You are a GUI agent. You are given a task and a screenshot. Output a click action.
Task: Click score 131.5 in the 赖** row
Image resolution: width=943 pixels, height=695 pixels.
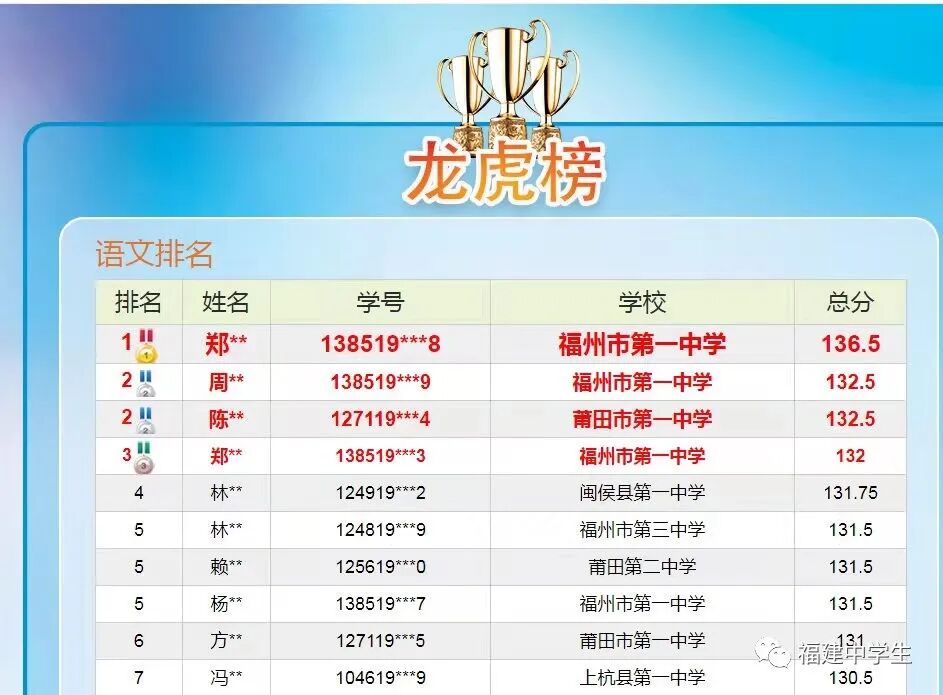point(850,567)
